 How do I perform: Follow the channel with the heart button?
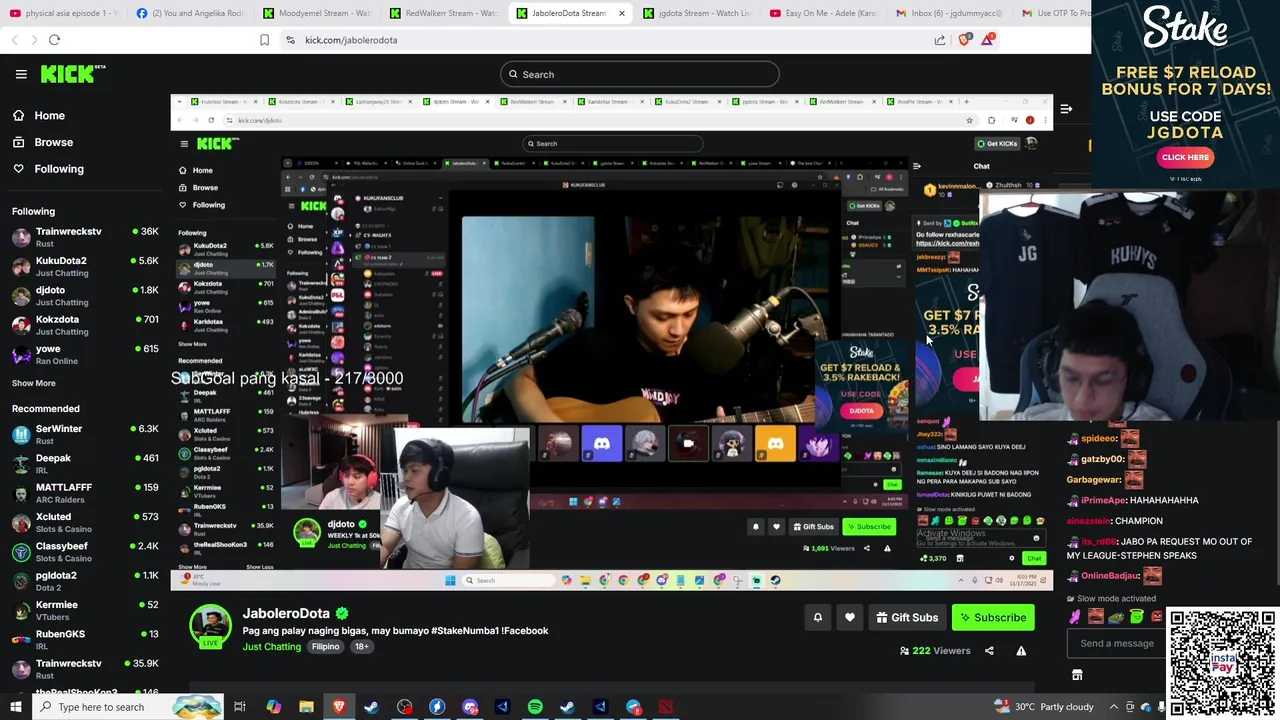[850, 618]
